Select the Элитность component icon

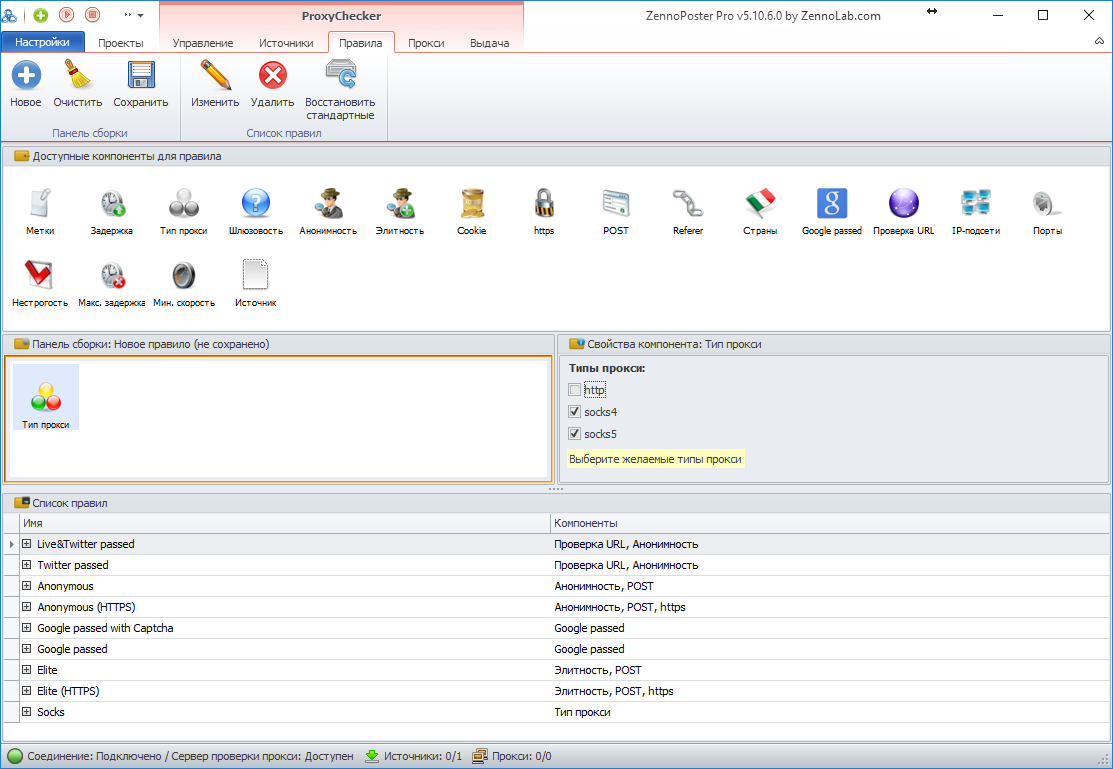400,203
